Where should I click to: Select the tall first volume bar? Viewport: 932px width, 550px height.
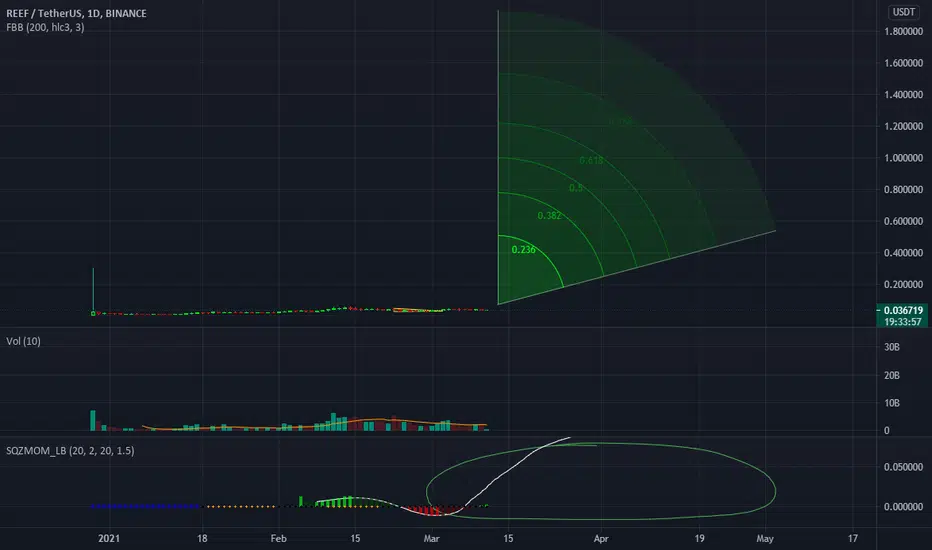pyautogui.click(x=93, y=420)
